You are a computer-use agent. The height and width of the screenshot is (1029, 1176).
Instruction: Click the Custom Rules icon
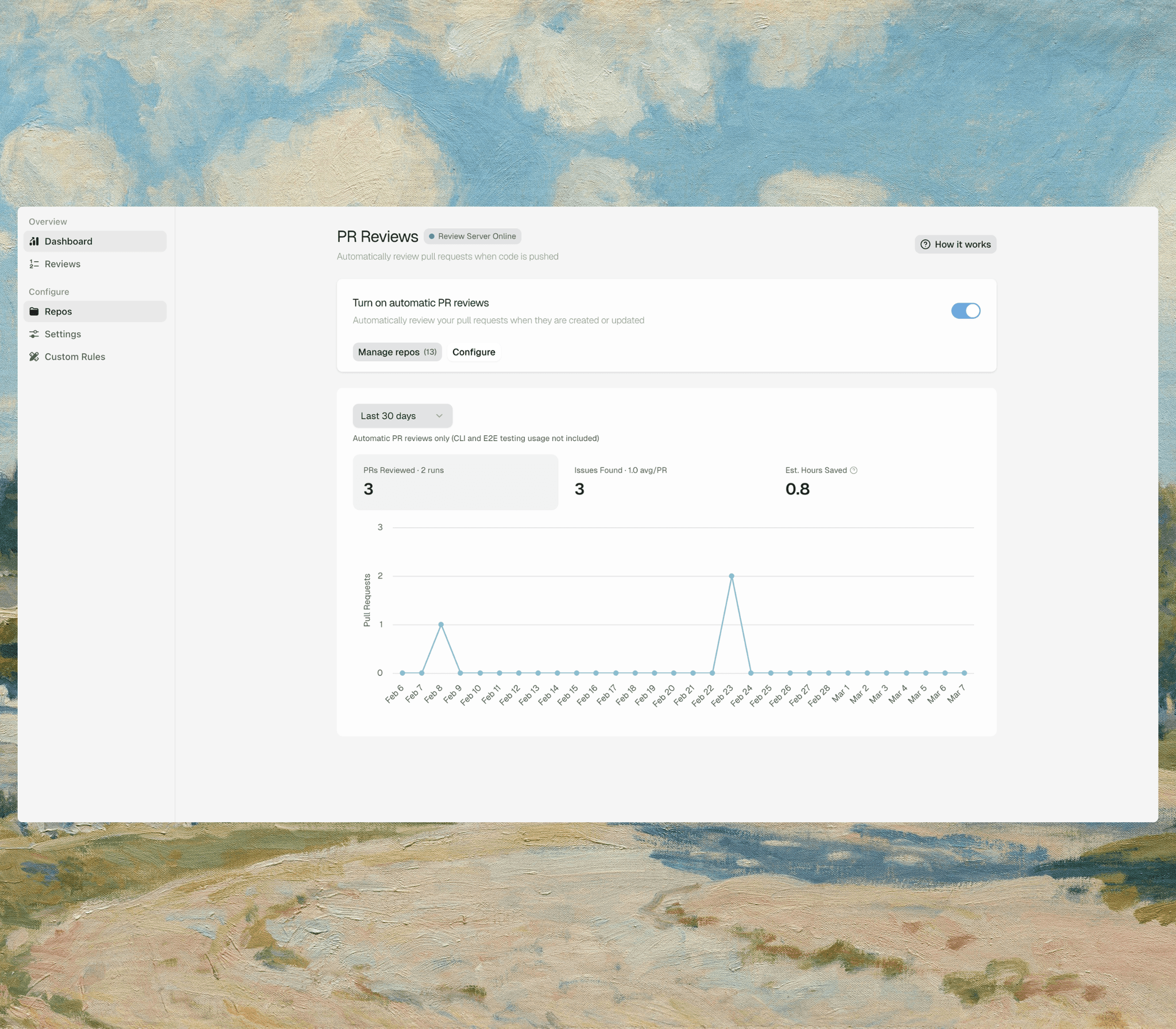(34, 357)
